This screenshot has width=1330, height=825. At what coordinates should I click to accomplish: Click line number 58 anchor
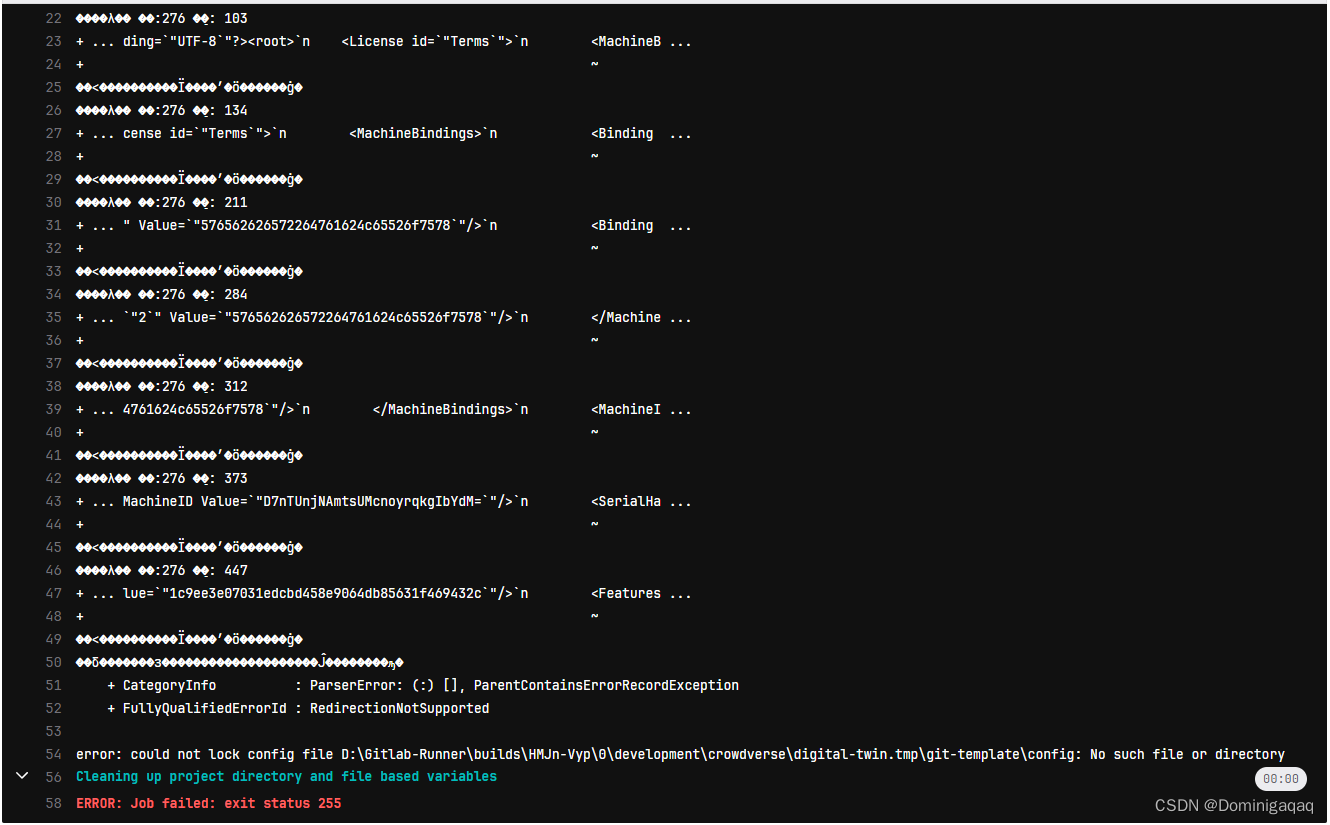[54, 802]
